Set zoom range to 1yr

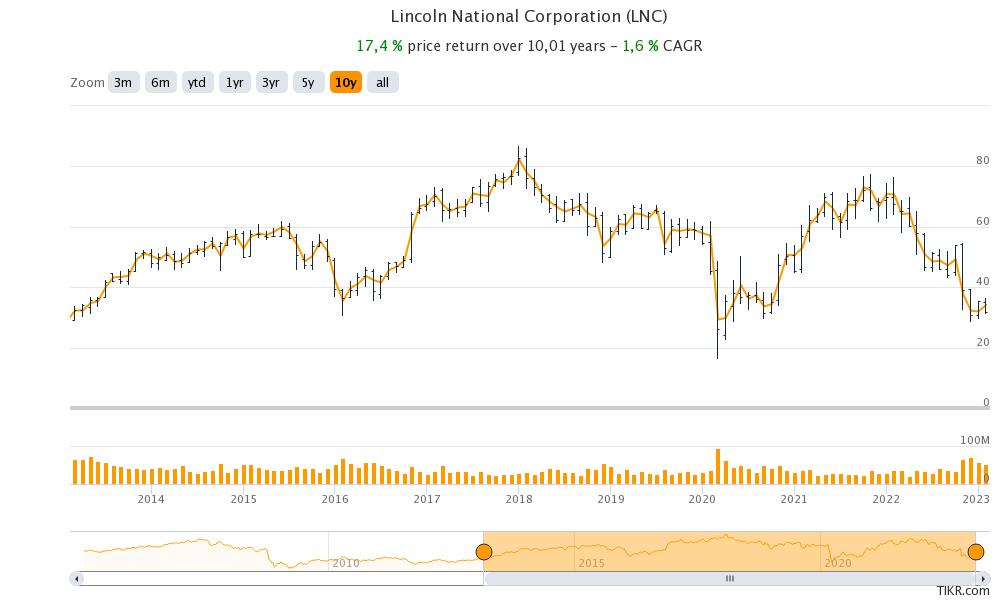[235, 82]
